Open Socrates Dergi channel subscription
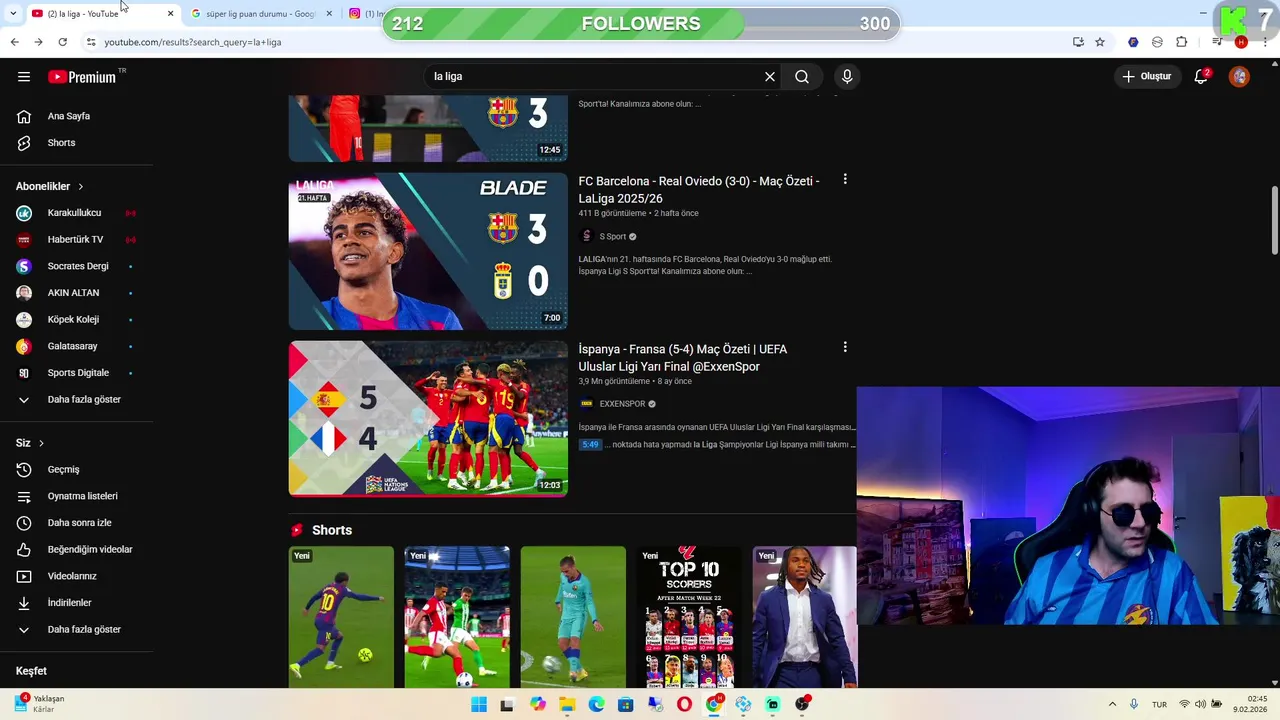The width and height of the screenshot is (1280, 720). click(76, 266)
